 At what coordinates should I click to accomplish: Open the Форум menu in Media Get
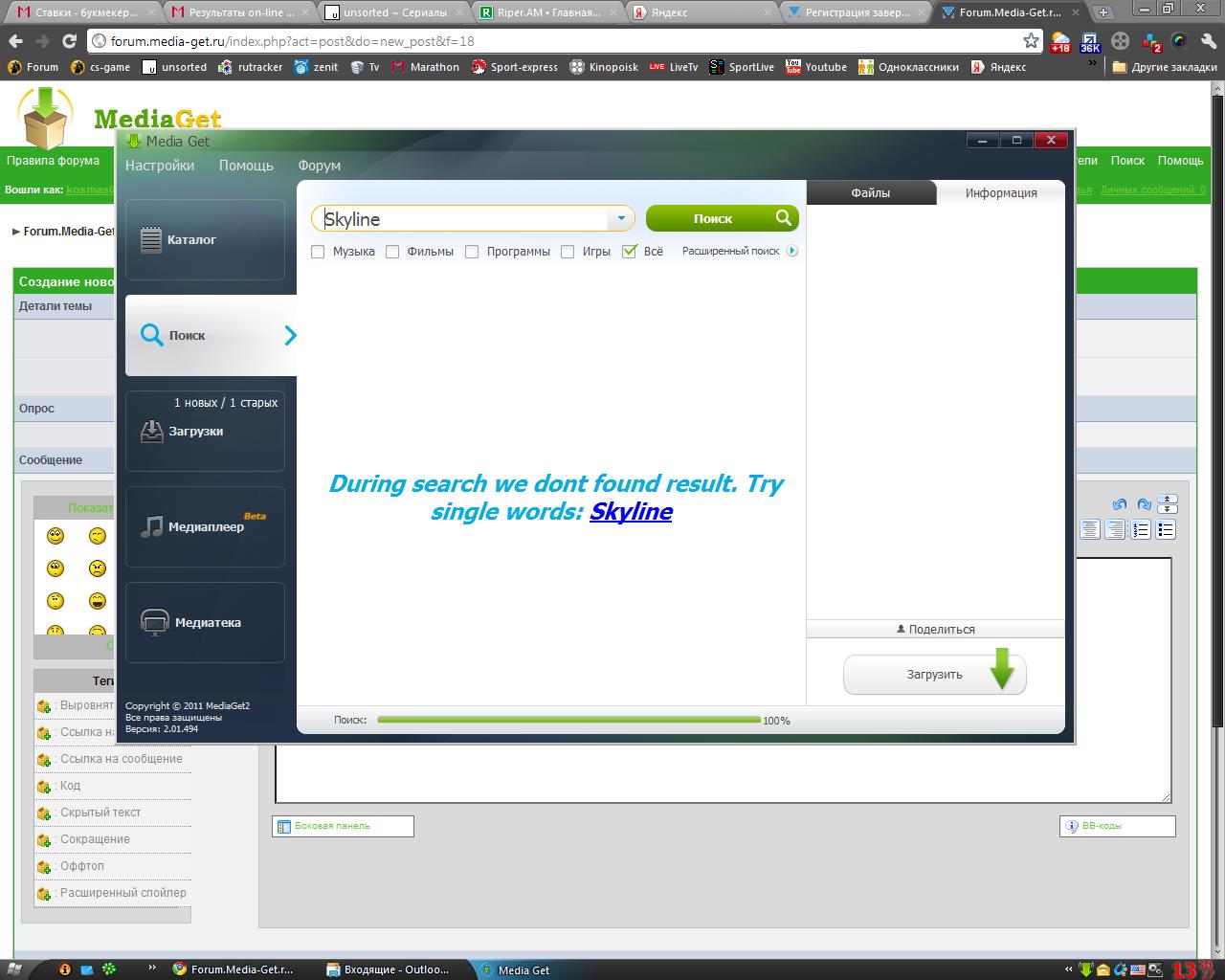tap(320, 166)
